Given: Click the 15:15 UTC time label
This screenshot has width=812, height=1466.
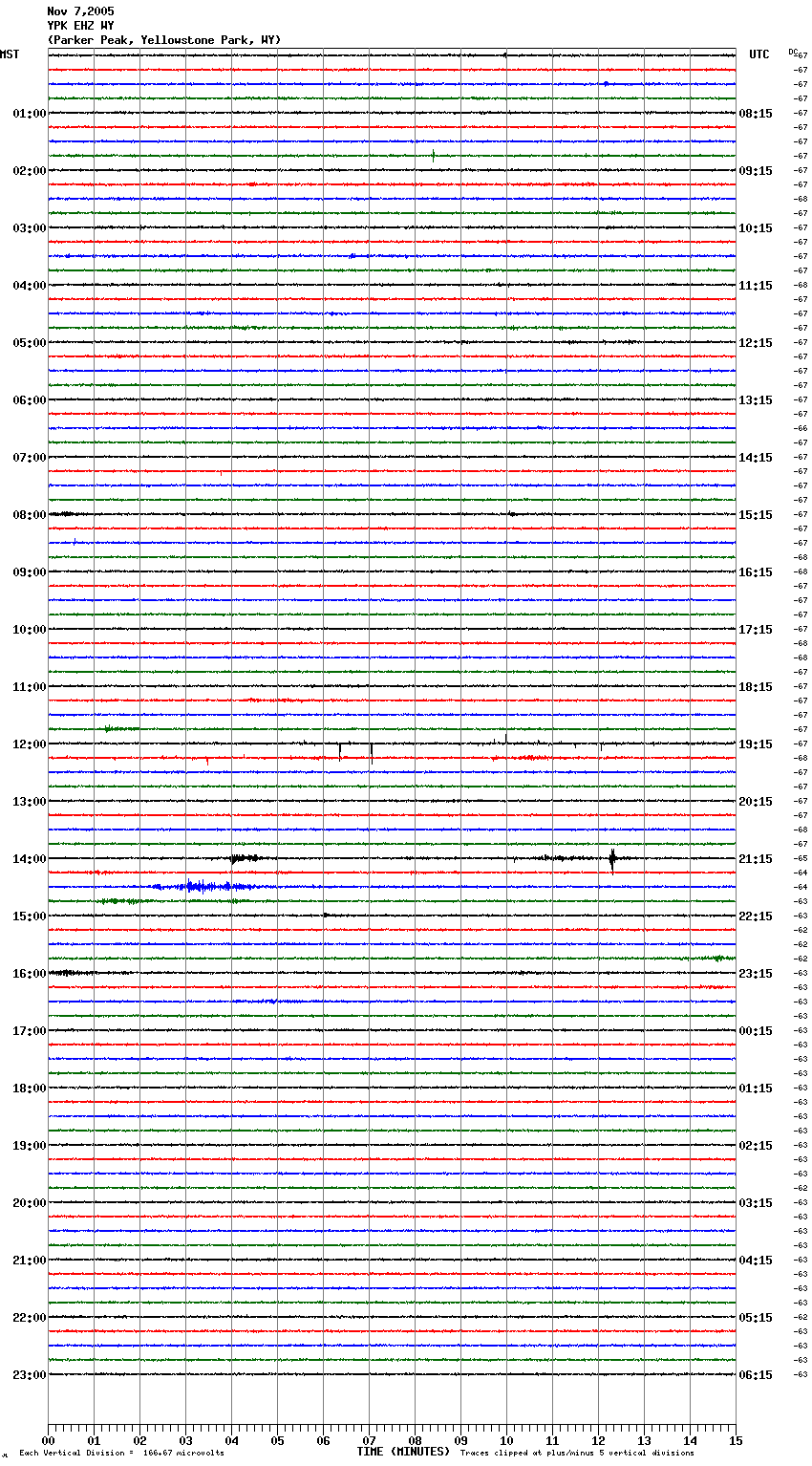Looking at the screenshot, I should click(756, 515).
